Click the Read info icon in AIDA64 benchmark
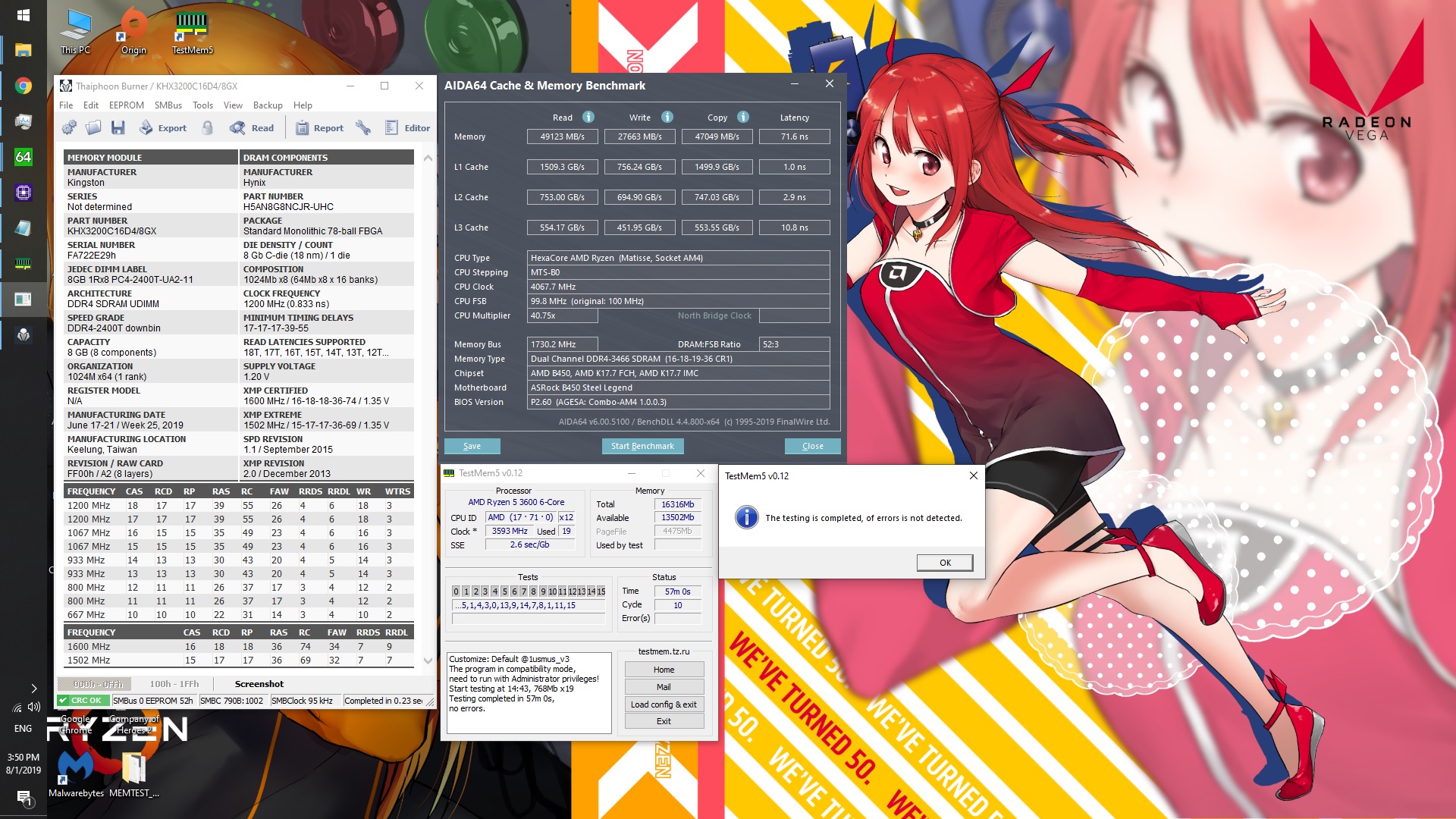Image resolution: width=1456 pixels, height=819 pixels. (x=588, y=117)
